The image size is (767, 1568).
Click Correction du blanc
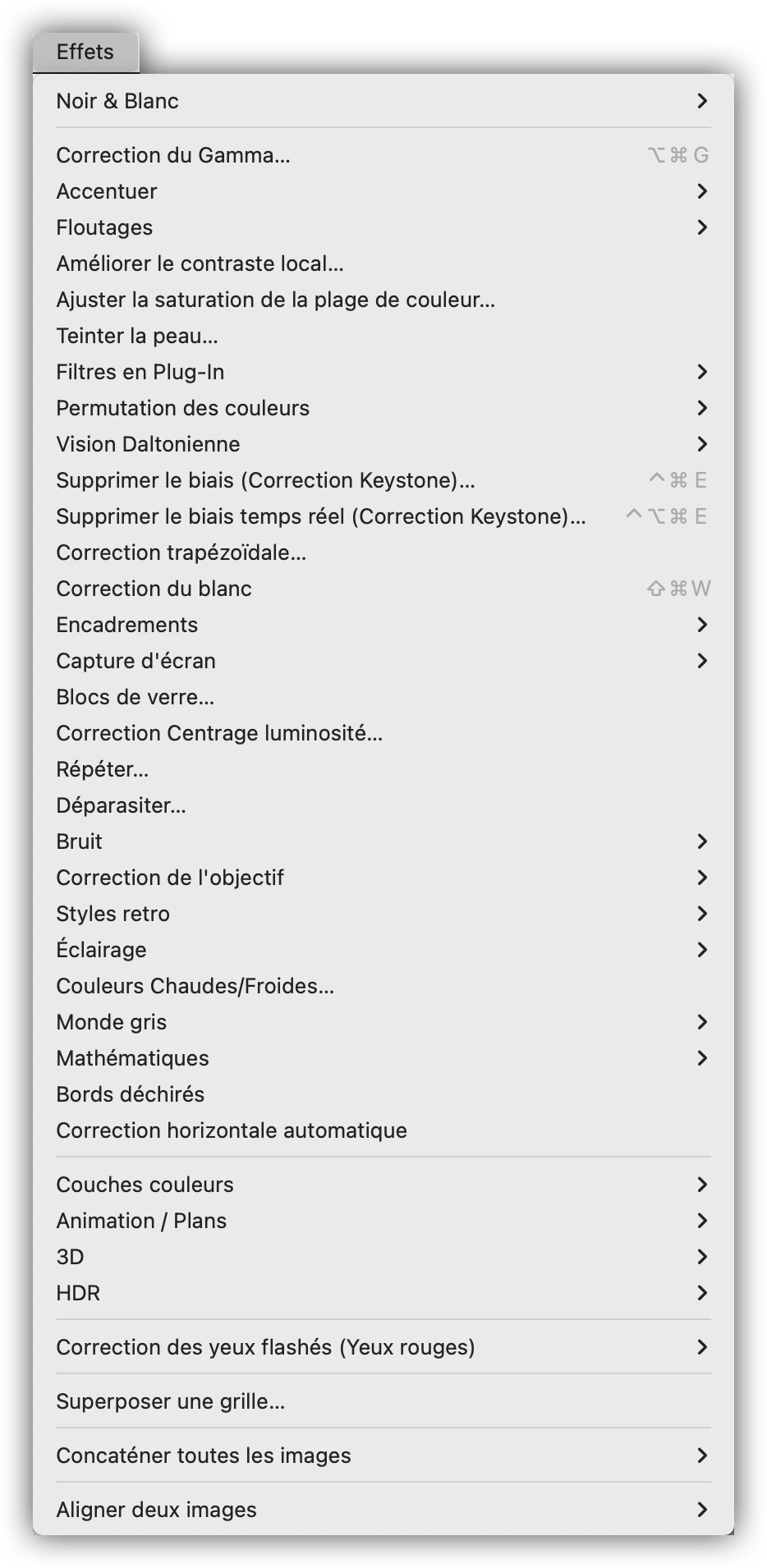pos(154,589)
